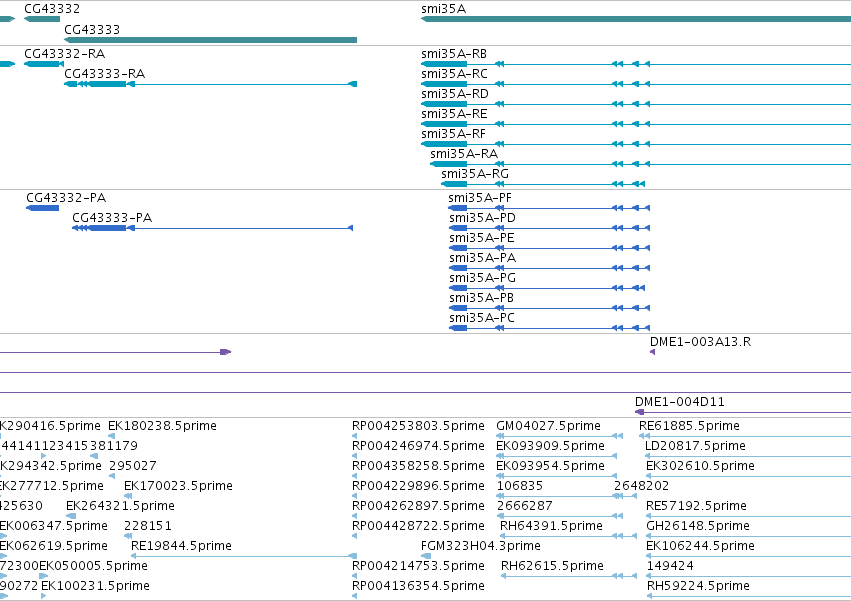Select EST RE57192.5prime
This screenshot has height=601, width=851.
(x=696, y=506)
